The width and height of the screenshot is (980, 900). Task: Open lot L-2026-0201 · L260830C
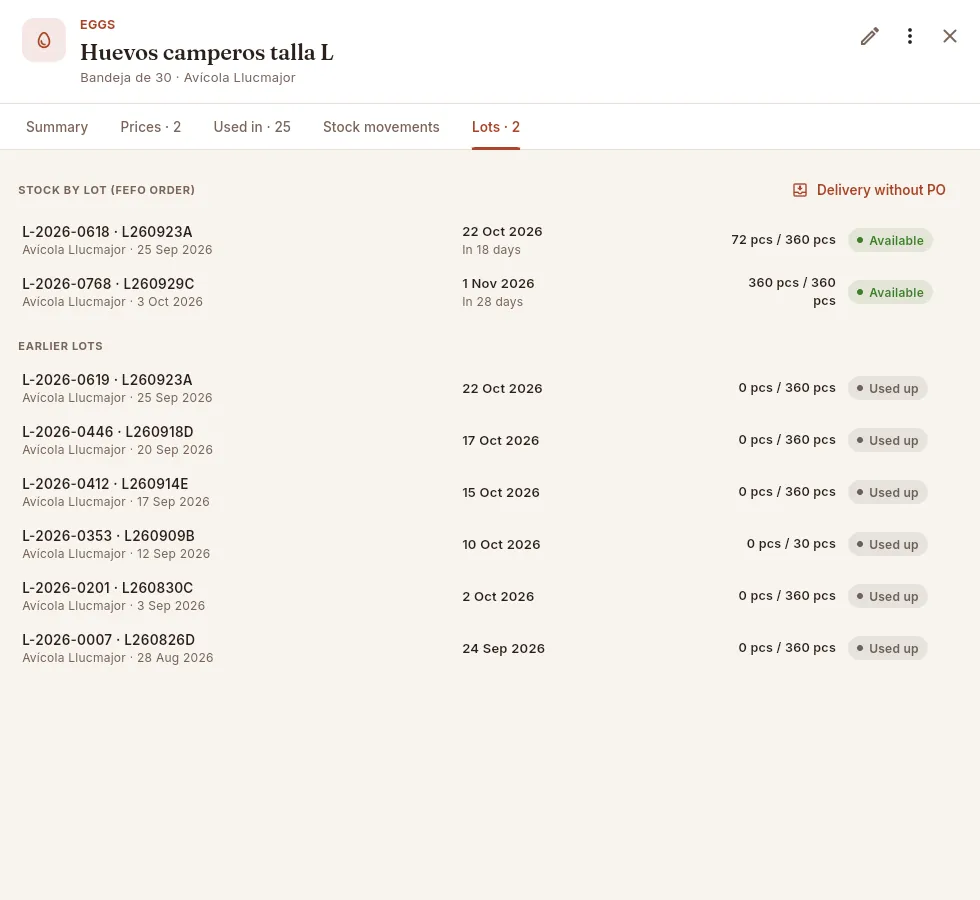pyautogui.click(x=480, y=596)
